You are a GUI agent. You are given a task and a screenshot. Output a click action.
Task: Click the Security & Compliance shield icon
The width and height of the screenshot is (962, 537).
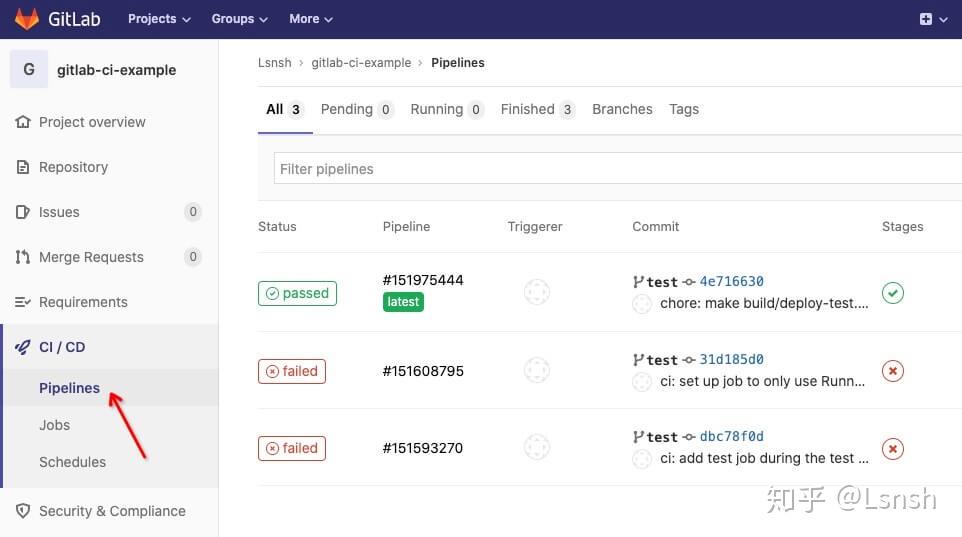[x=23, y=511]
